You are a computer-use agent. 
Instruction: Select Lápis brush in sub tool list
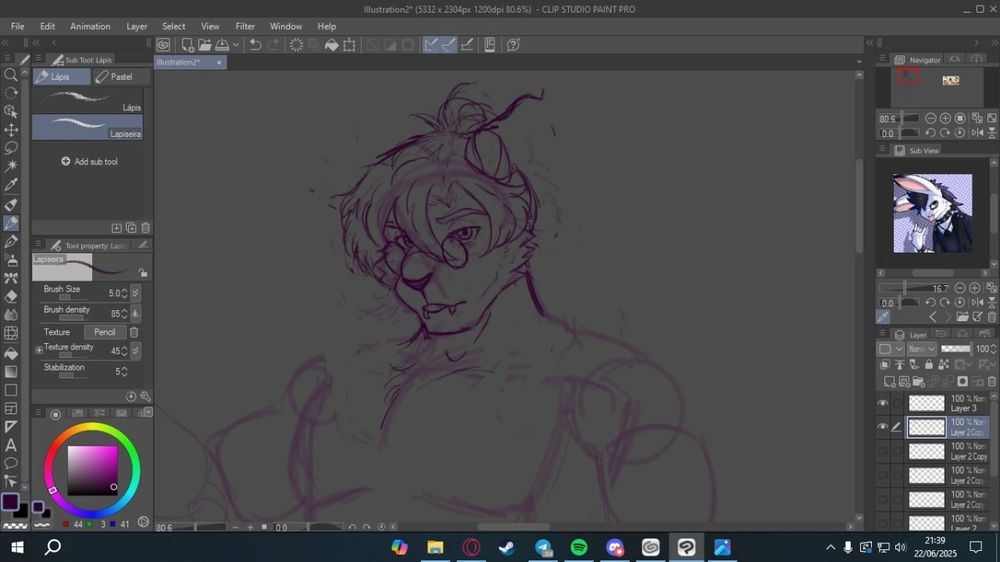coord(87,100)
